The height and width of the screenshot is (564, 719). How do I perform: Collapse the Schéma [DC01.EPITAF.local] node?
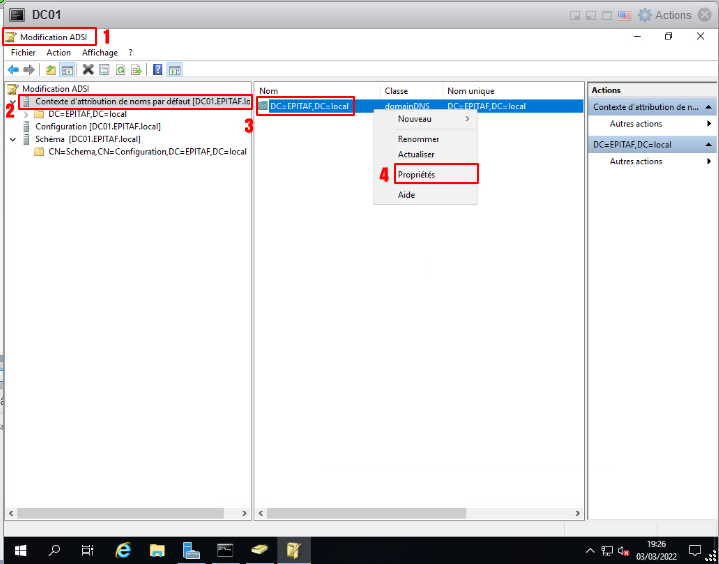pyautogui.click(x=12, y=139)
